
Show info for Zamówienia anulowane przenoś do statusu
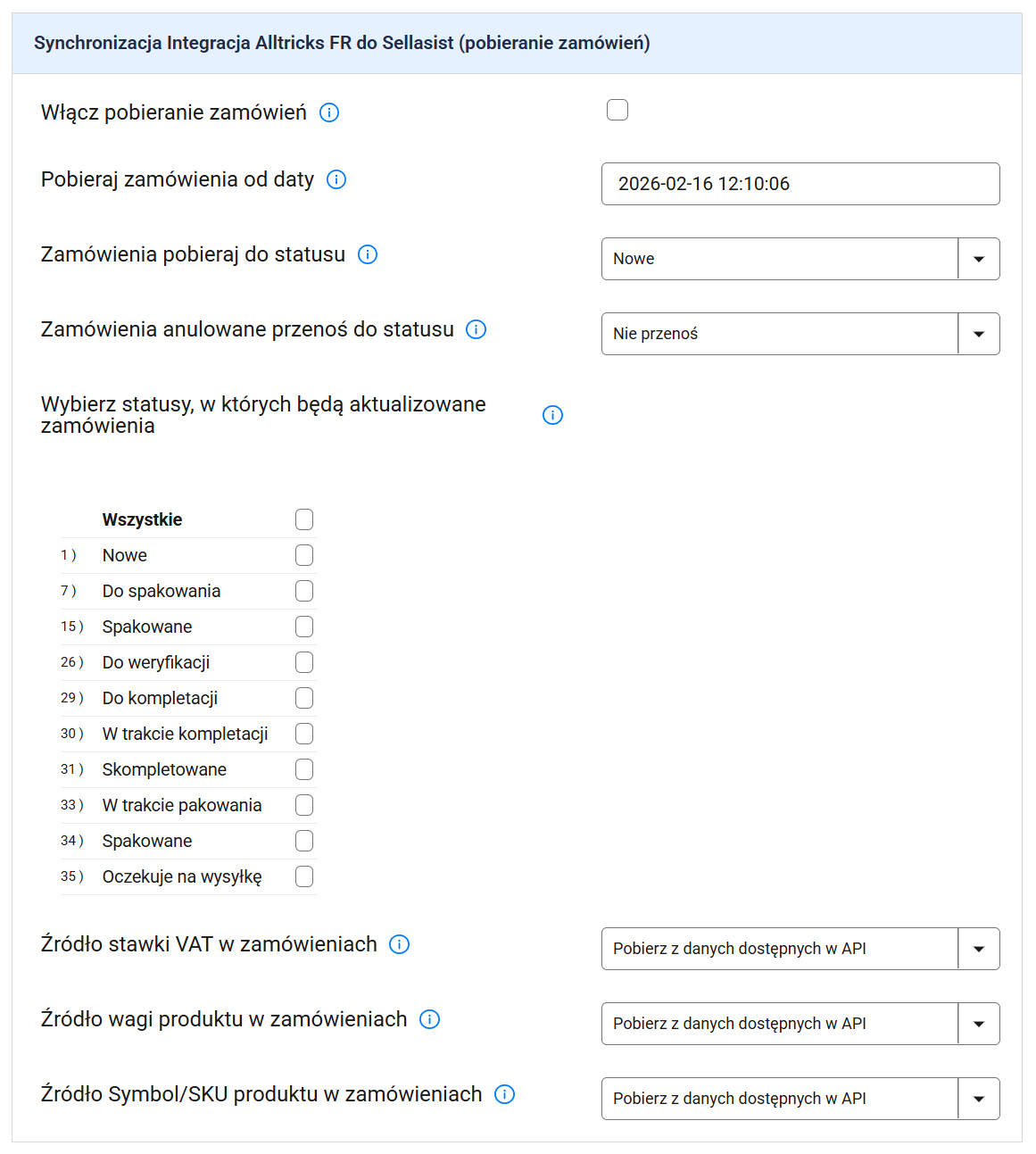477,329
